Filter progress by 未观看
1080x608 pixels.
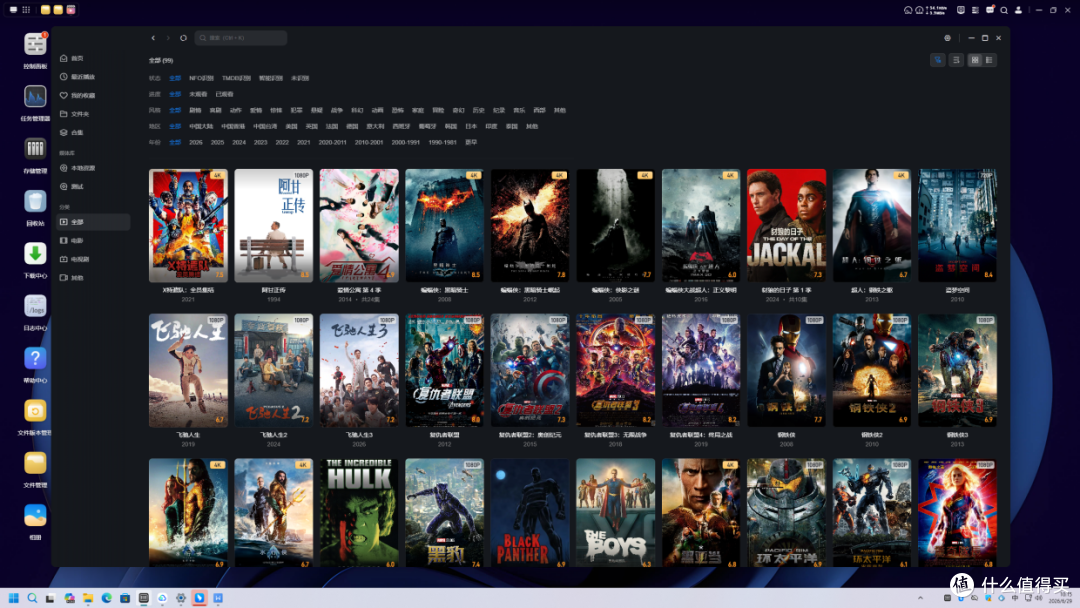pos(198,94)
